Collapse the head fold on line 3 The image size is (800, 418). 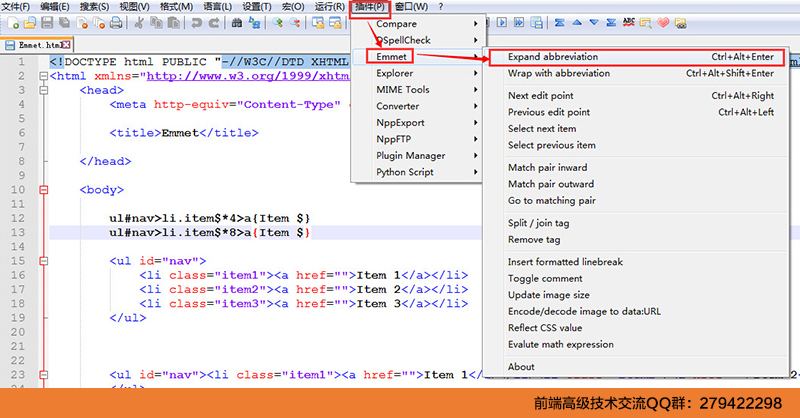tap(43, 90)
